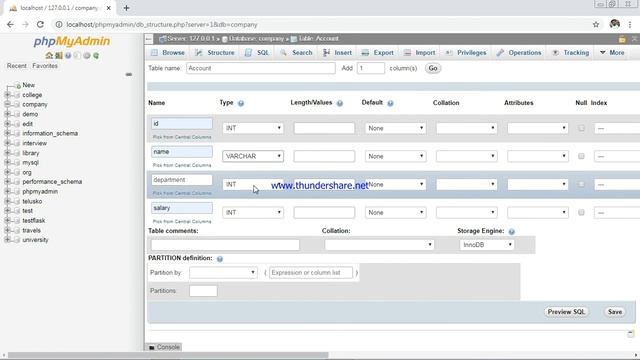Open Default dropdown for id column

pos(395,128)
